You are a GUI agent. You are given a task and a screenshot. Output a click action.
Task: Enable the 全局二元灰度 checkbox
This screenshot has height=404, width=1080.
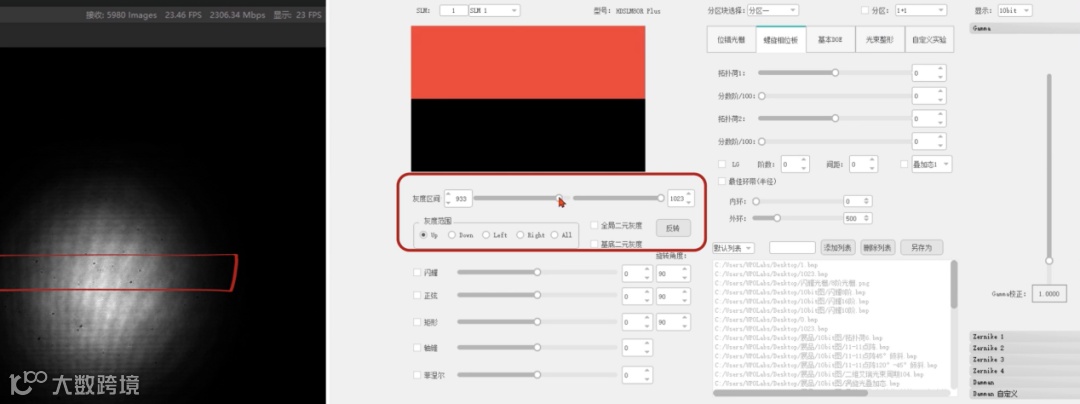(x=594, y=225)
